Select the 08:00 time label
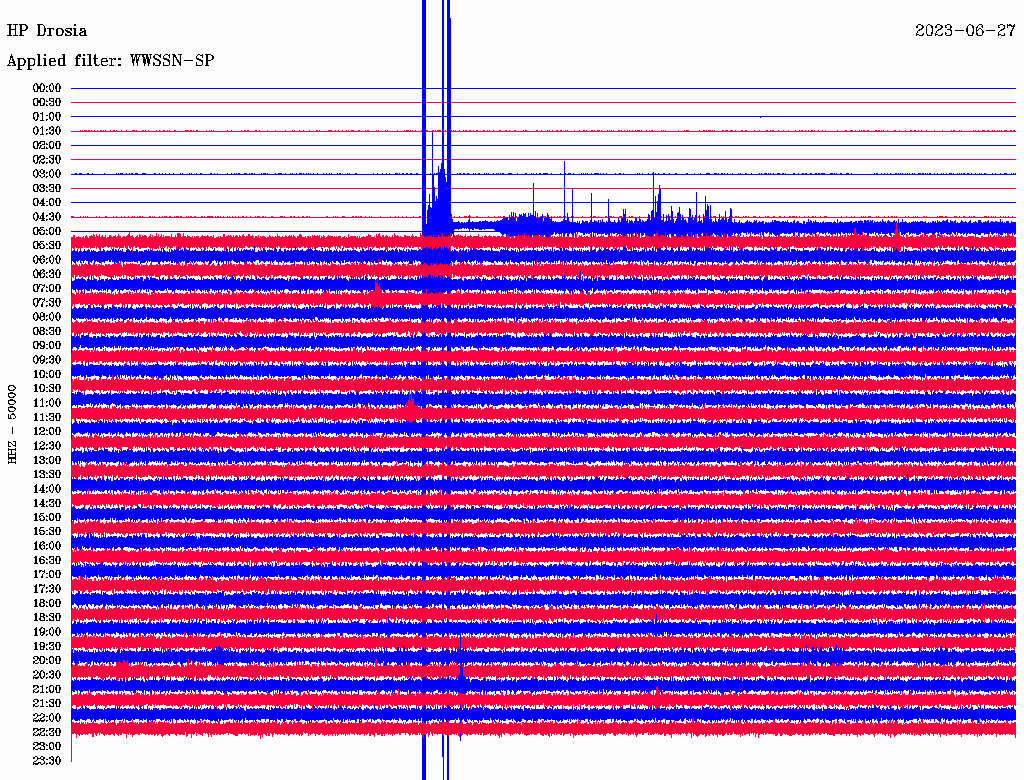 tap(47, 317)
